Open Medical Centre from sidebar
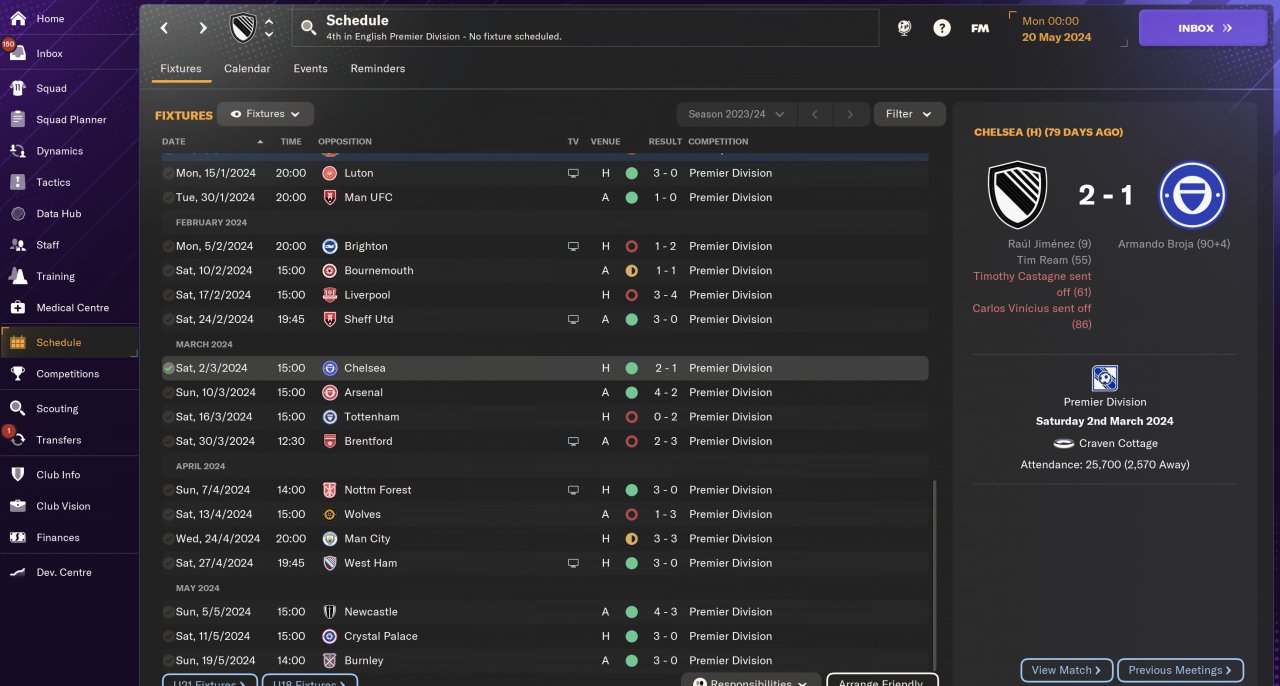 (18, 308)
